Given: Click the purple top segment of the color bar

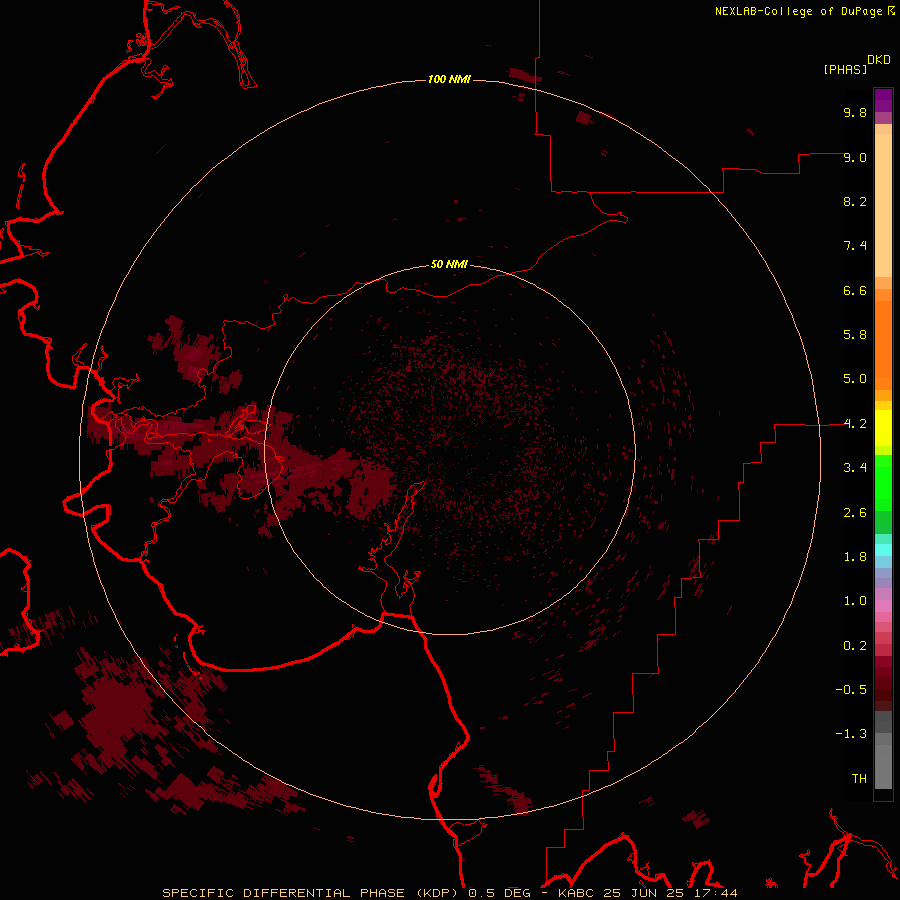Looking at the screenshot, I should click(x=883, y=100).
